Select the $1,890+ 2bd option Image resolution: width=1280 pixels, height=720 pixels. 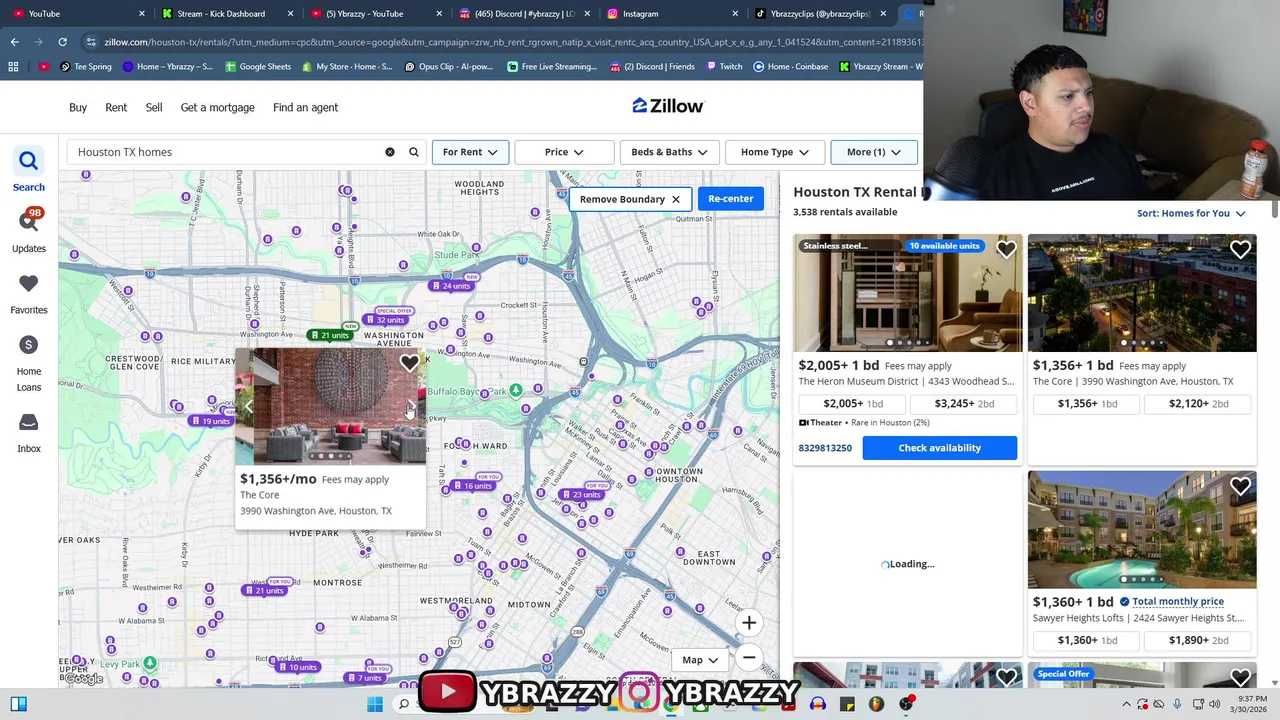click(x=1199, y=640)
